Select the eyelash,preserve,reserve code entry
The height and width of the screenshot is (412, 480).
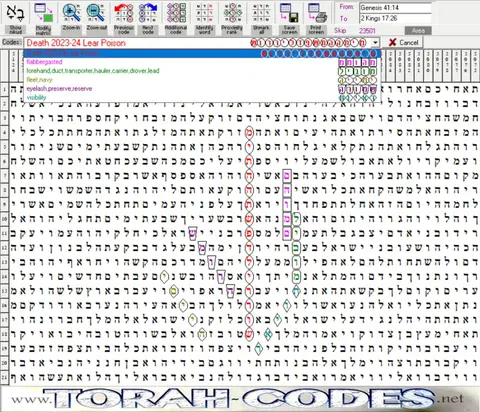(202, 89)
